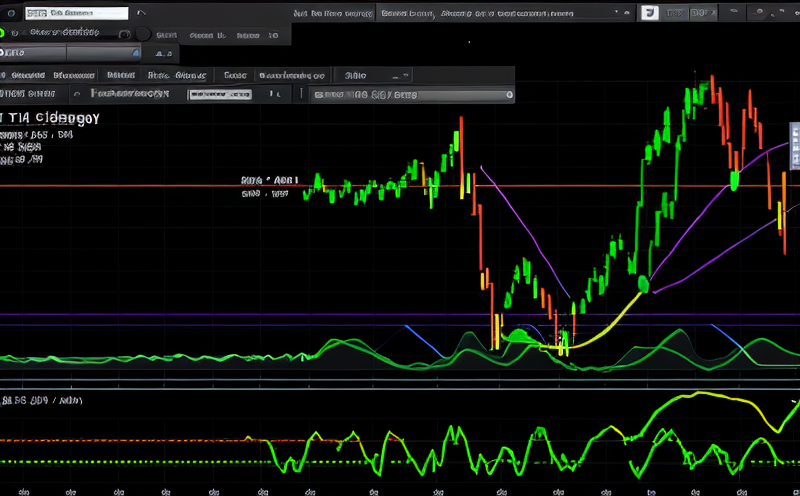Open the gray dropdown bar above the chart's center
This screenshot has height=496, width=800.
[x=412, y=95]
